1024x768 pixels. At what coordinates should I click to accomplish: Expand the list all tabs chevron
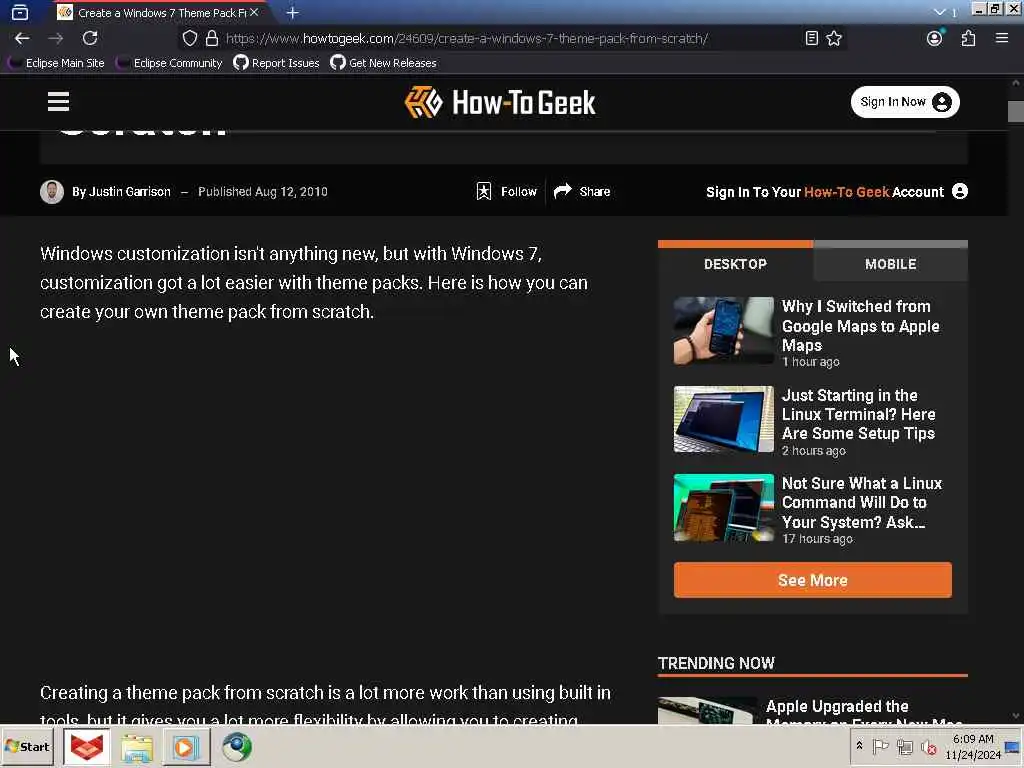(940, 12)
